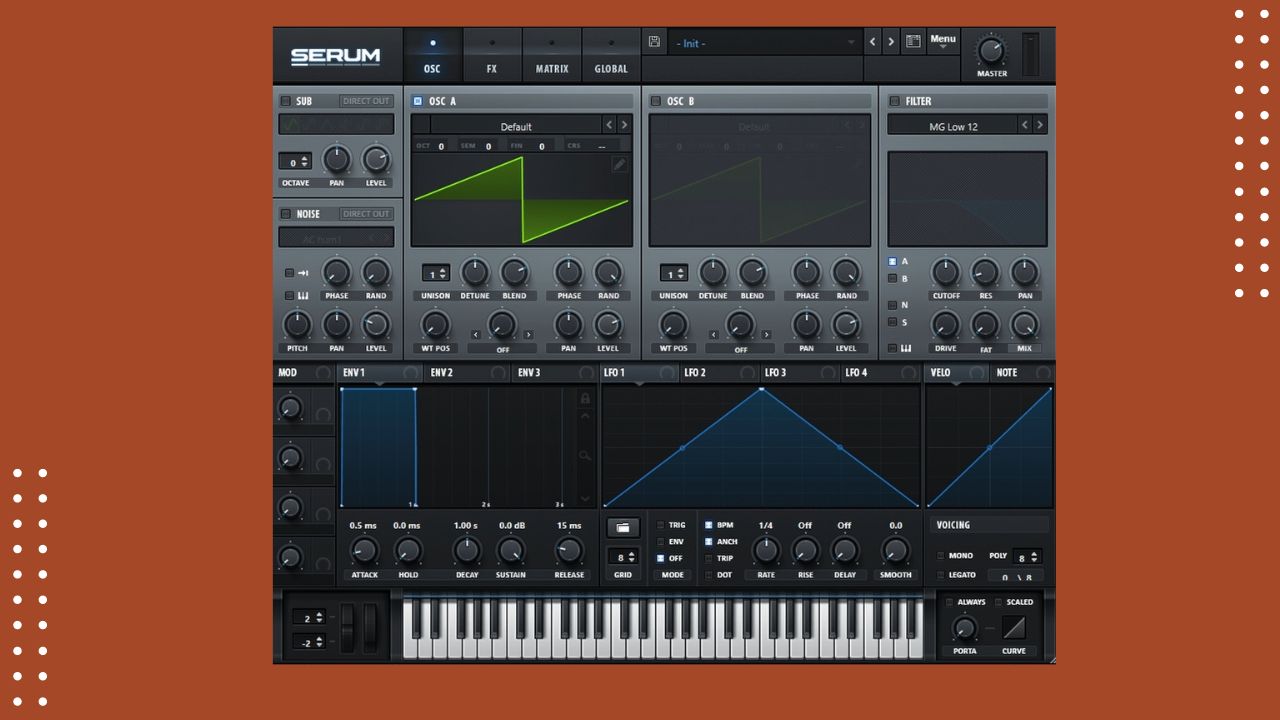The width and height of the screenshot is (1280, 720).
Task: Click the OSC A unison voices stepper
Action: [x=436, y=273]
